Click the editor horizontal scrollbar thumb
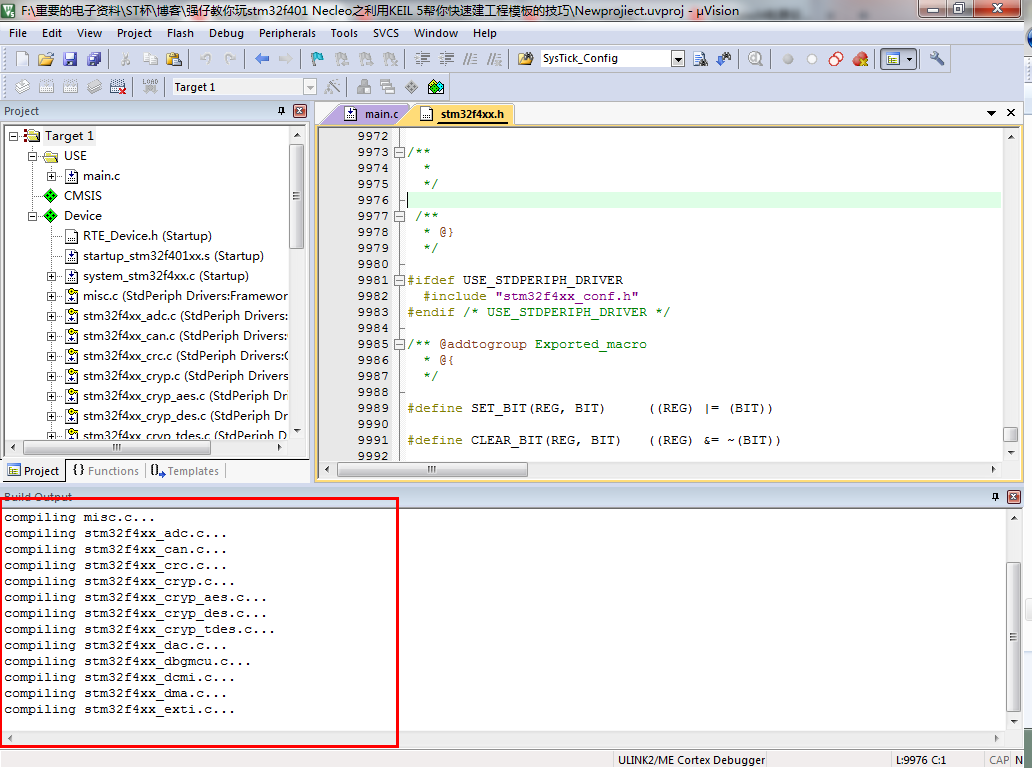 [x=432, y=469]
